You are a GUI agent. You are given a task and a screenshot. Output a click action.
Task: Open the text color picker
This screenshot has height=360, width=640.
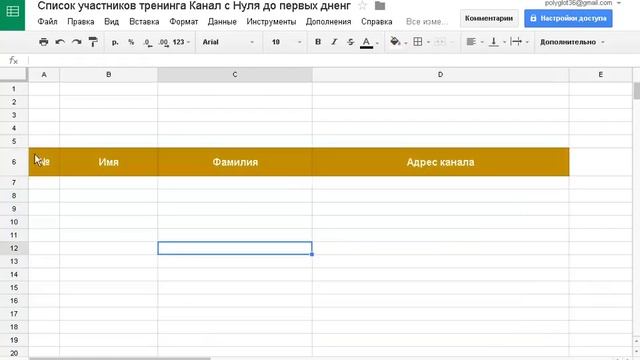(x=367, y=42)
